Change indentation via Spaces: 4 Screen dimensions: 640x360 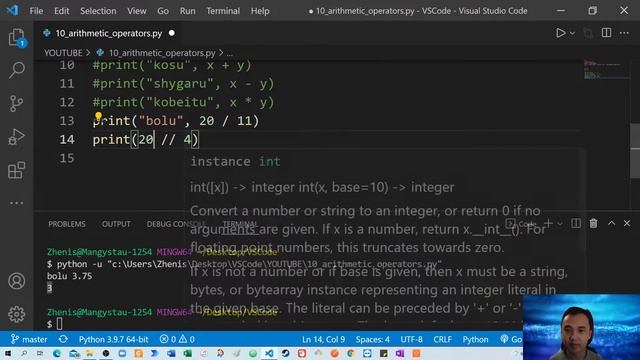pos(372,339)
